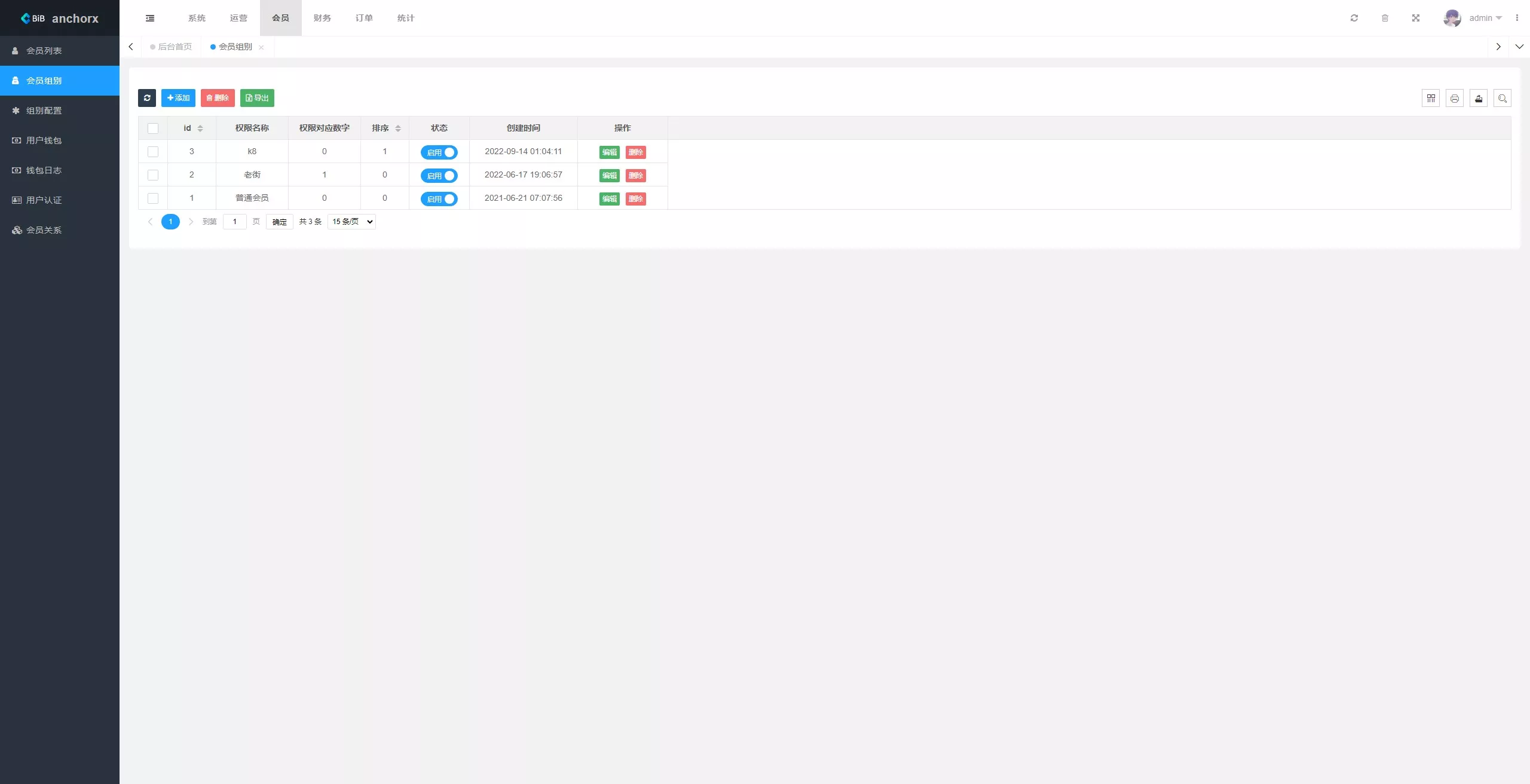Image resolution: width=1530 pixels, height=784 pixels.
Task: Collapse the sidebar with the menu-fold icon
Action: pos(150,18)
